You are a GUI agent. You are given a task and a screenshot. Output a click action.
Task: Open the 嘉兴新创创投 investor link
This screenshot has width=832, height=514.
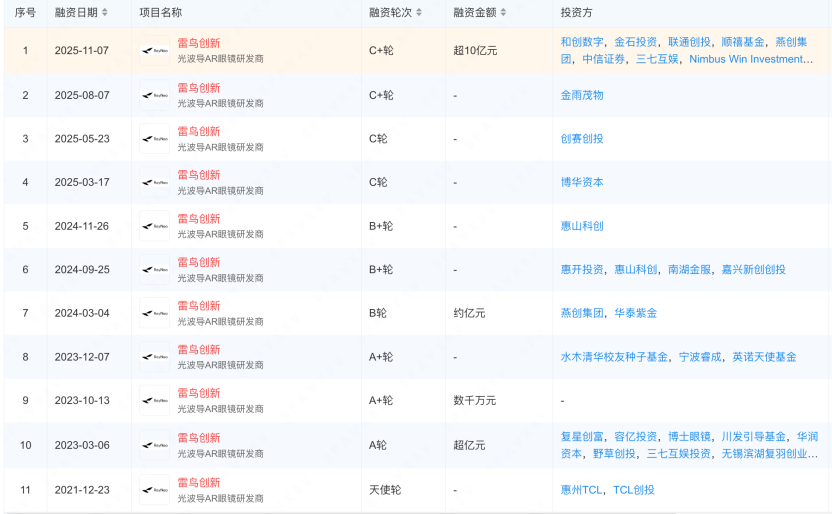point(753,270)
